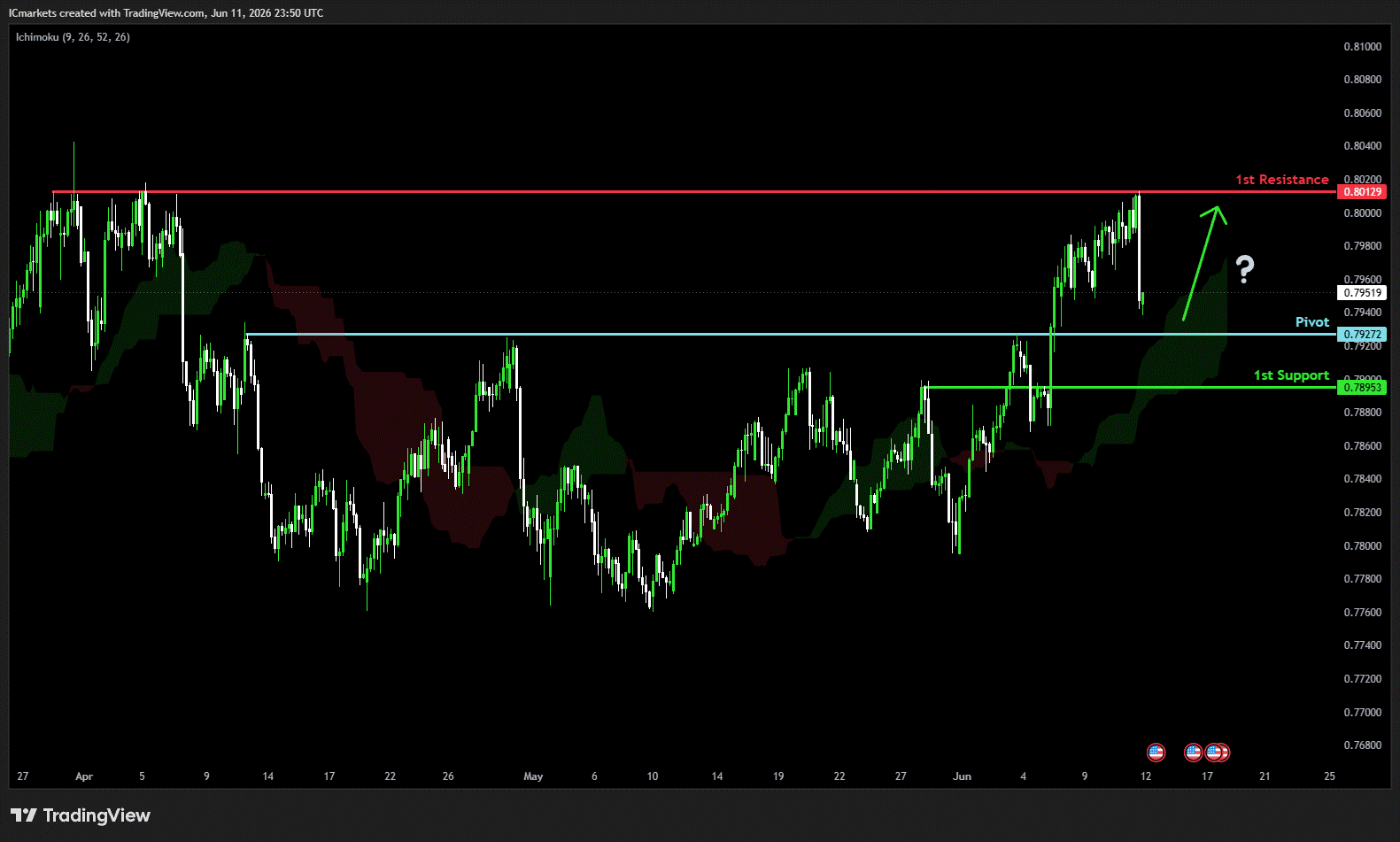Click the Jun label on the date axis
This screenshot has height=842, width=1400.
[x=962, y=776]
